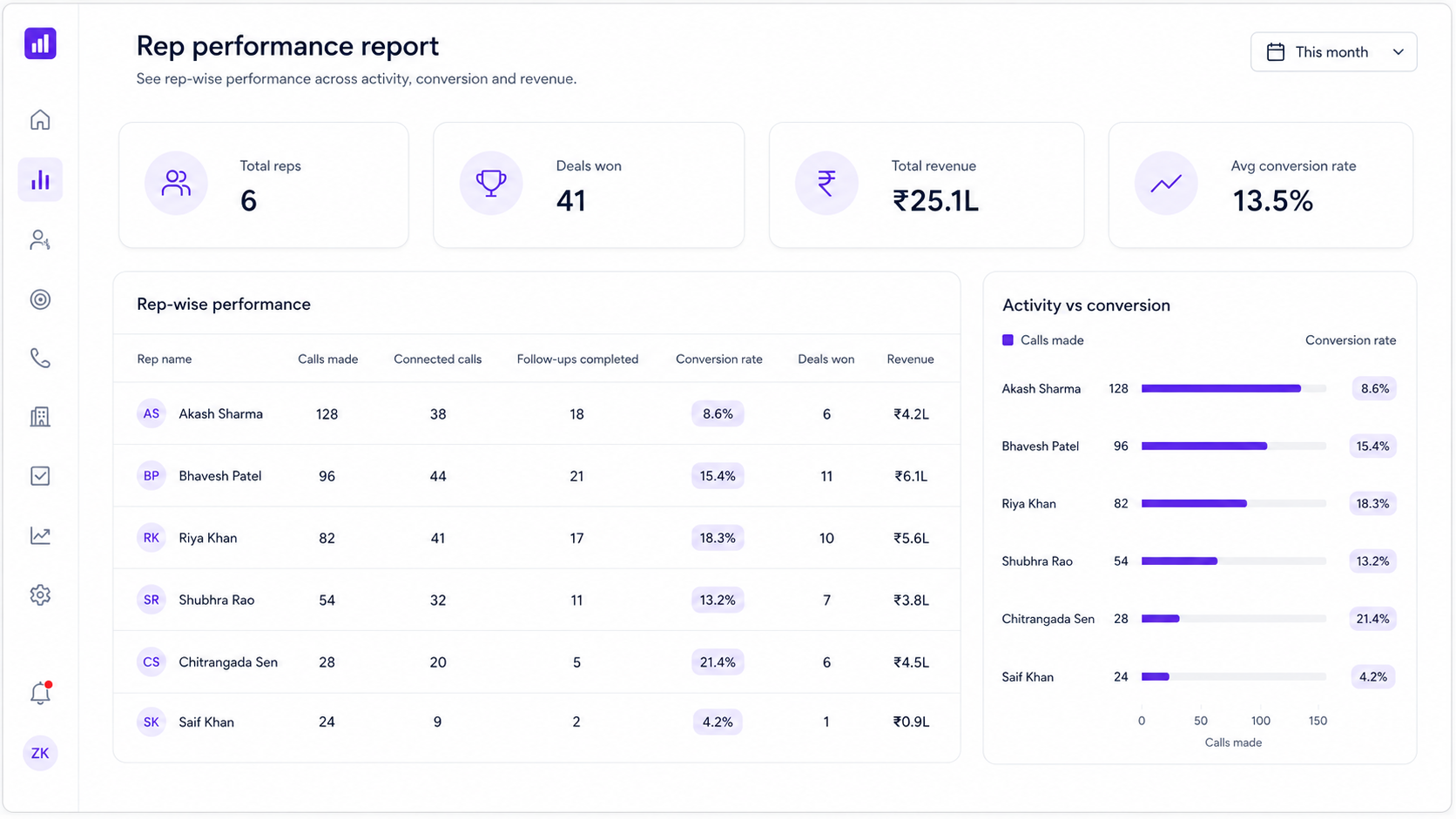Select the bar chart reports sidebar icon
Viewport: 1456px width, 819px height.
click(40, 180)
